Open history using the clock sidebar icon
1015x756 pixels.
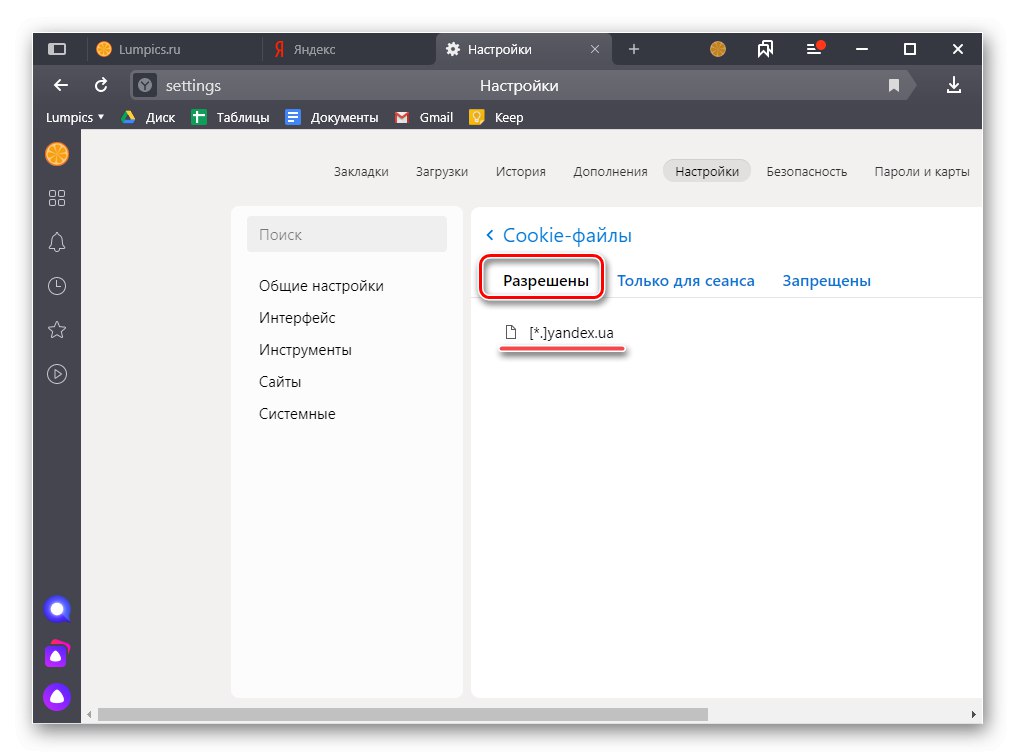[x=57, y=286]
